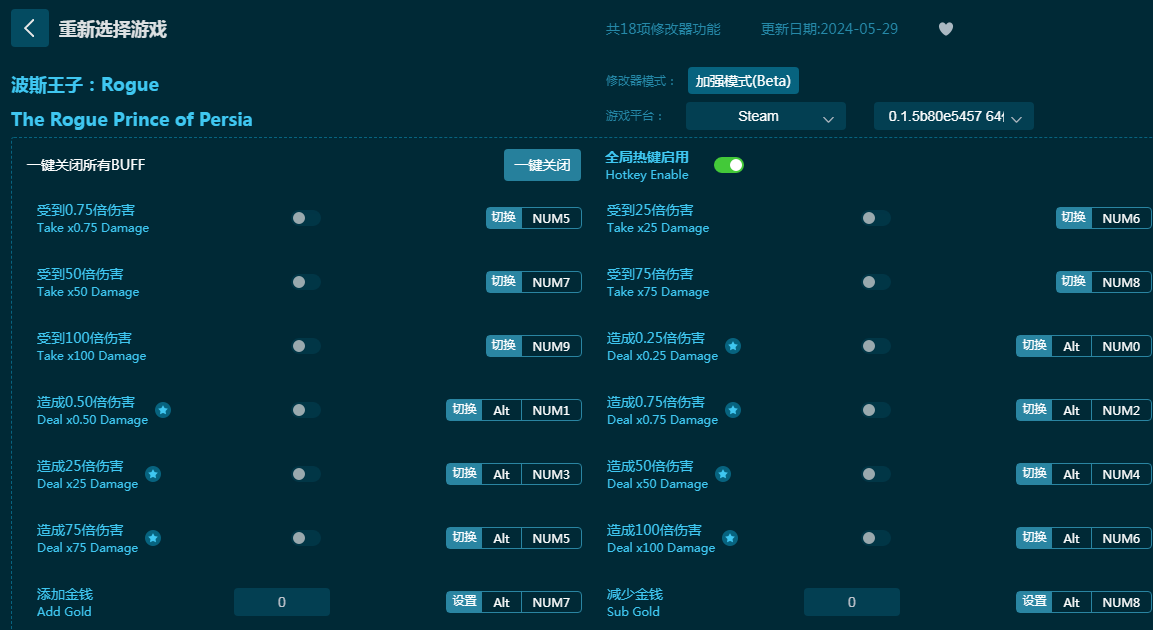The height and width of the screenshot is (630, 1153).
Task: Click 切换 for Take x75 Damage
Action: point(1074,282)
